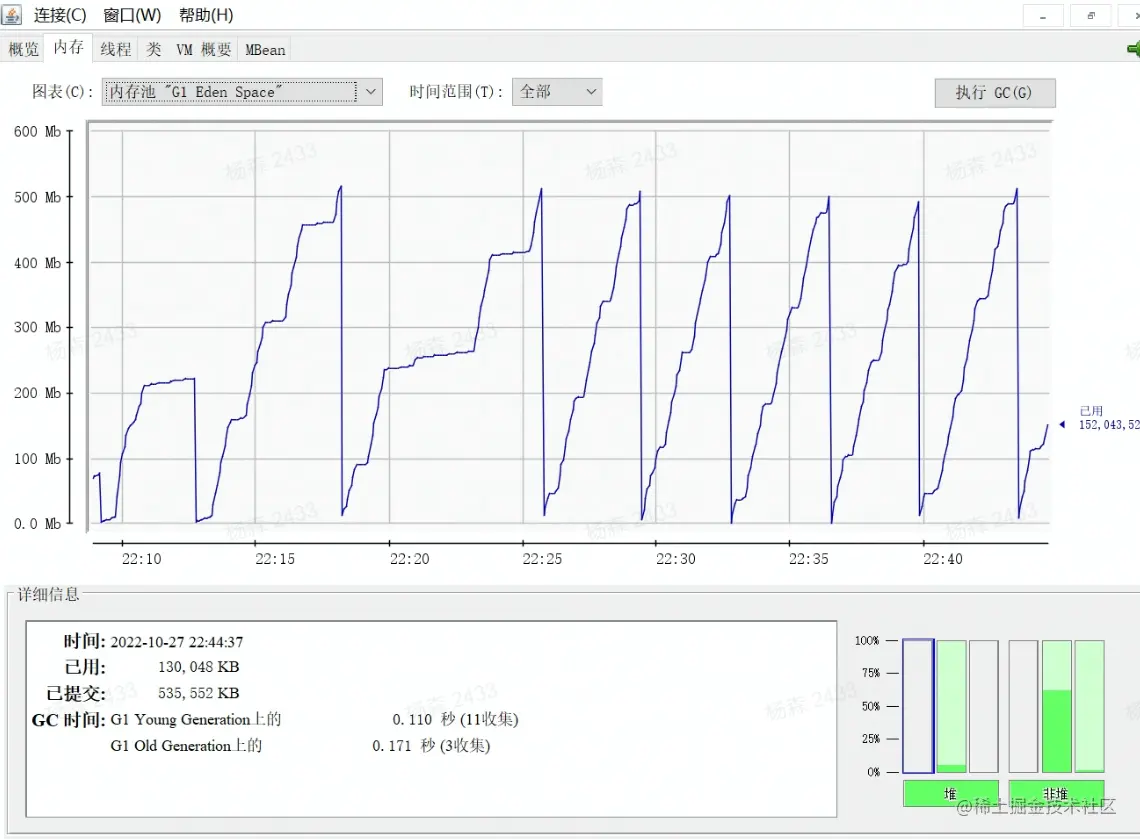This screenshot has height=840, width=1140.
Task: Select the 内存 tab
Action: [x=68, y=48]
